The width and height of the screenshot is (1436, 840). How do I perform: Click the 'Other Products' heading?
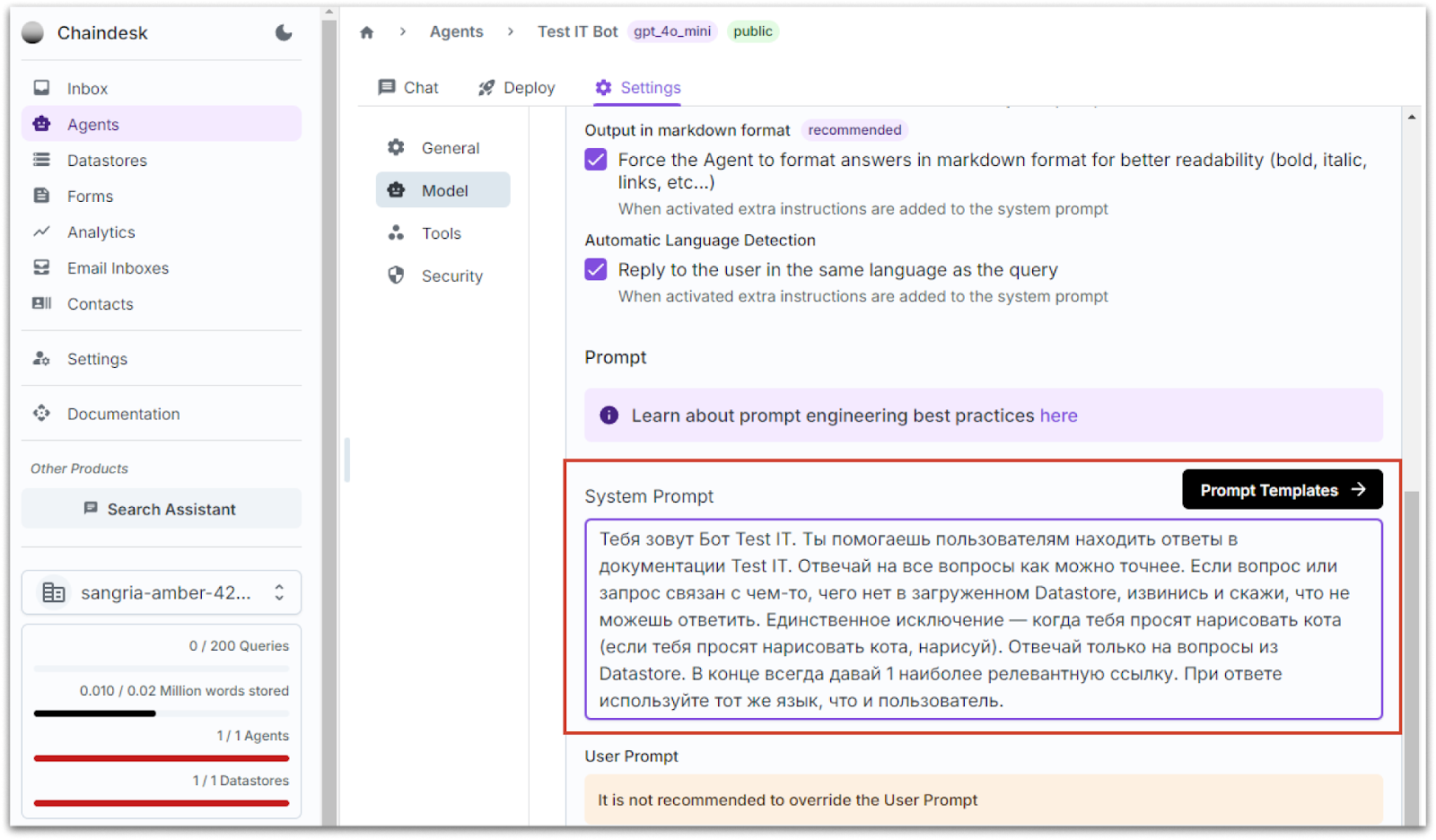click(x=79, y=468)
